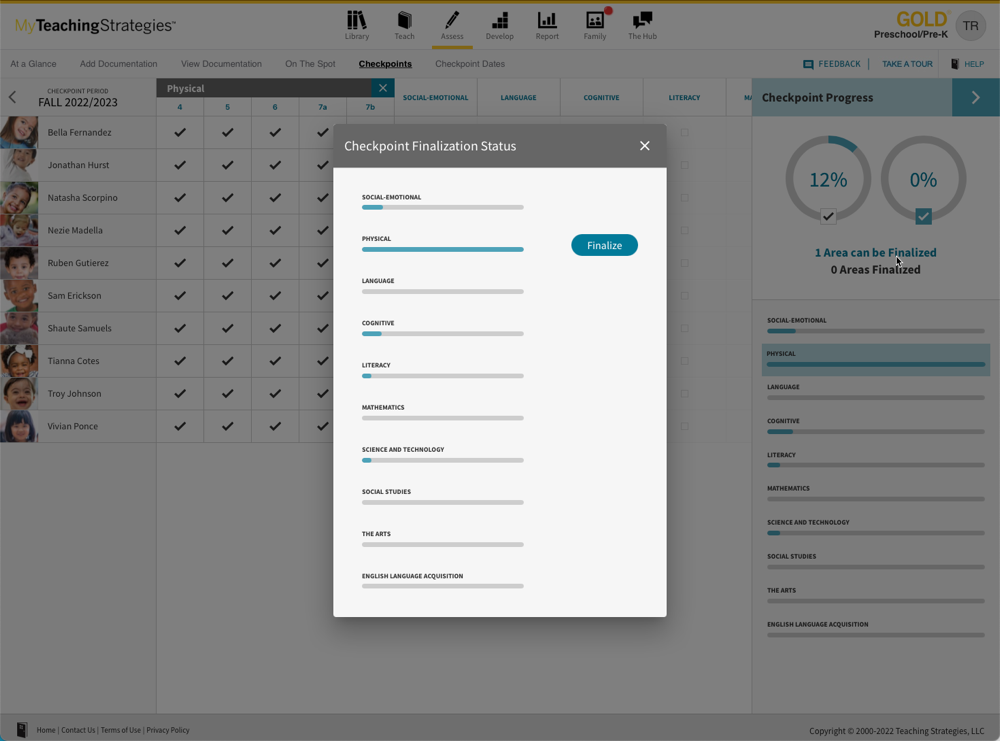This screenshot has width=1000, height=741.
Task: Close the Checkpoint Finalization Status dialog
Action: click(x=644, y=146)
